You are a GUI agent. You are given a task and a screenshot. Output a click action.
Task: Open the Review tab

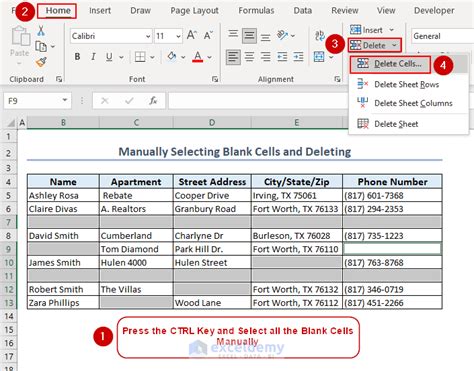point(345,11)
